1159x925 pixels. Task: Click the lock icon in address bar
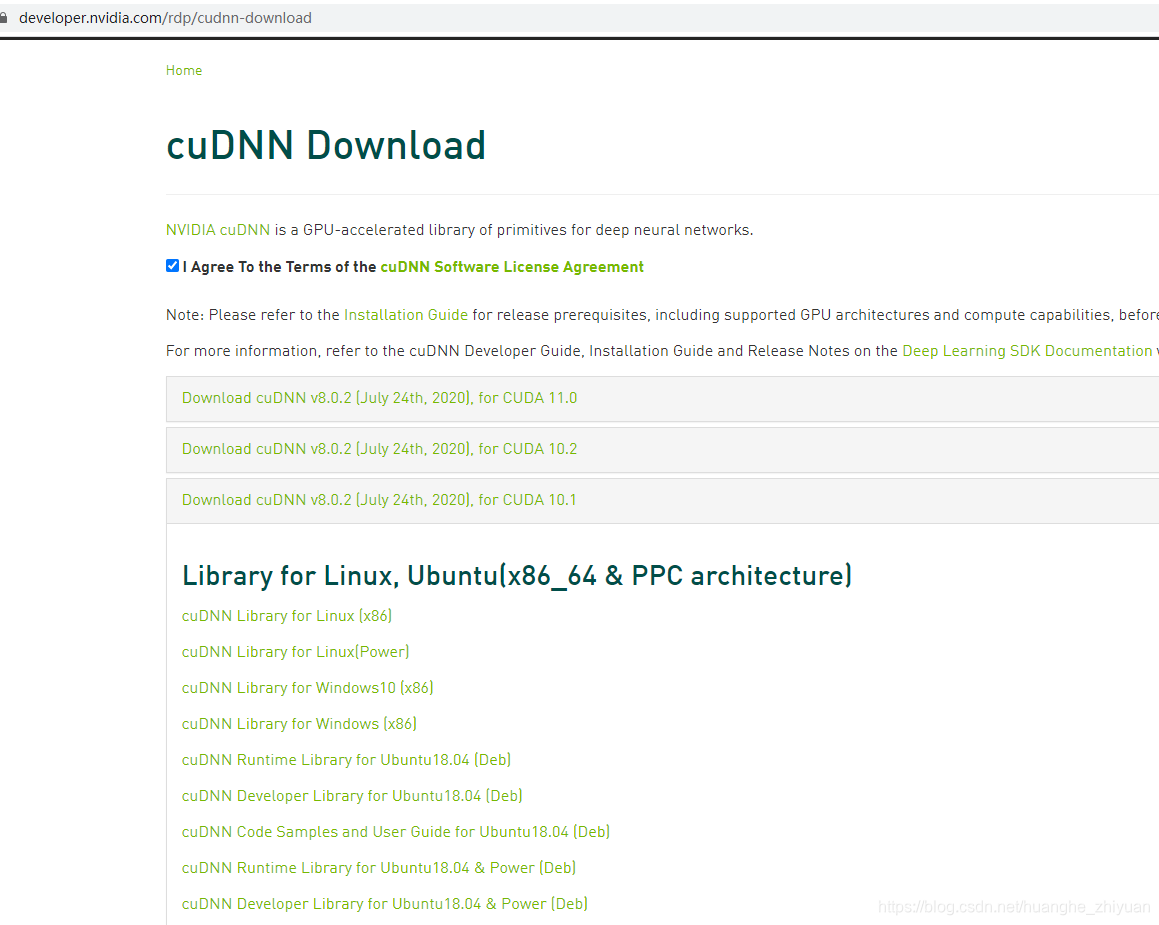[x=3, y=18]
